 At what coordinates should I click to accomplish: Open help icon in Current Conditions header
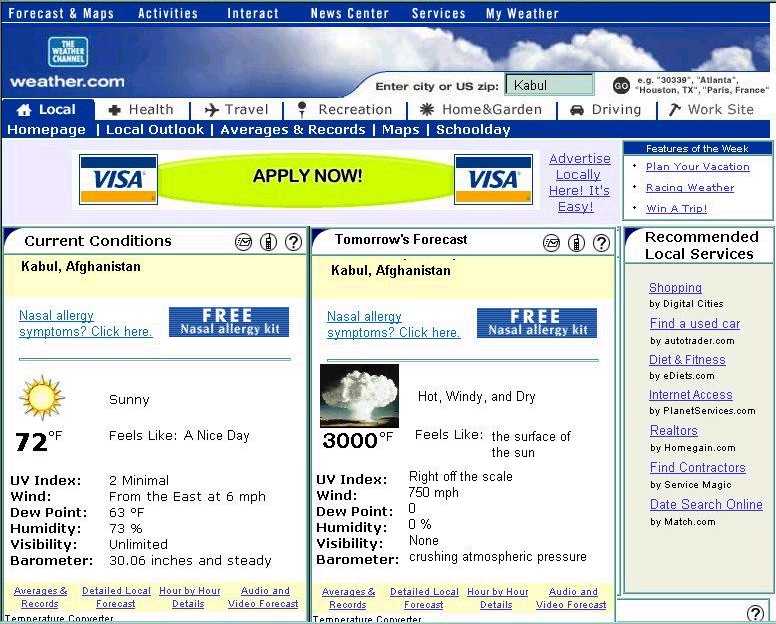(x=293, y=242)
